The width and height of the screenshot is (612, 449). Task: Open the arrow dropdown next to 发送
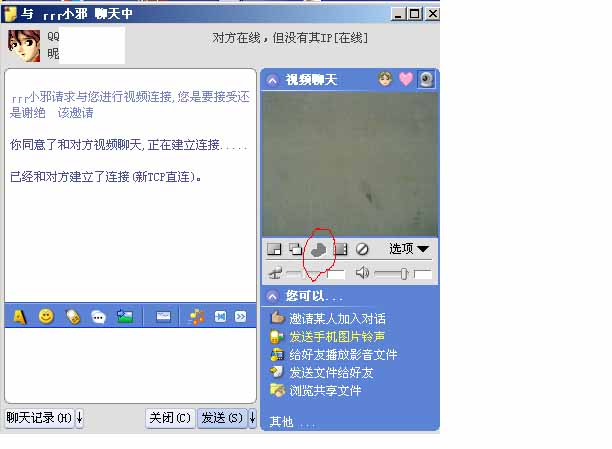point(253,418)
